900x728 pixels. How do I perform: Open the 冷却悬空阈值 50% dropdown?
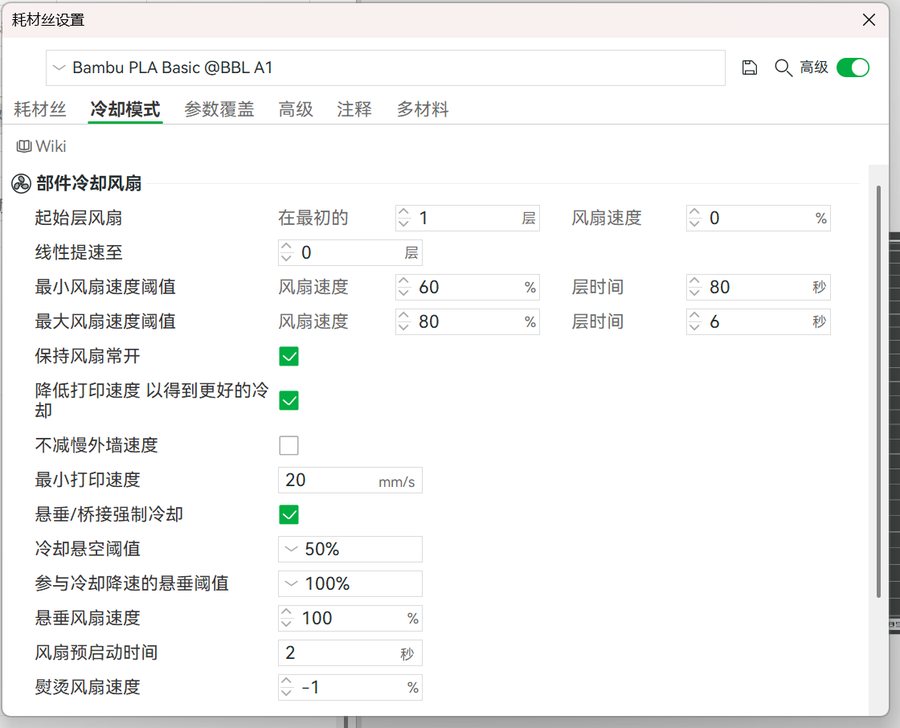click(x=350, y=549)
